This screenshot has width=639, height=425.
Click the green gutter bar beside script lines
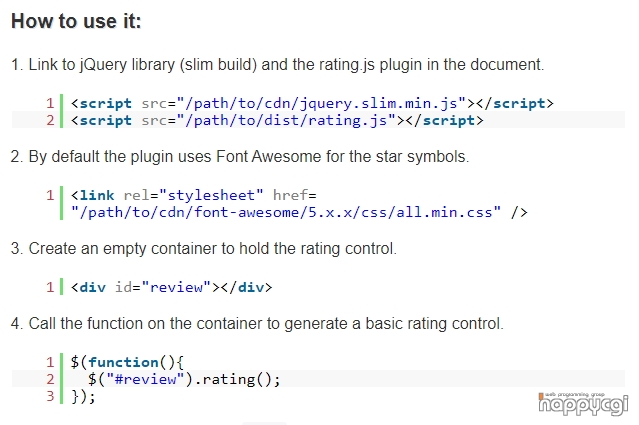62,111
